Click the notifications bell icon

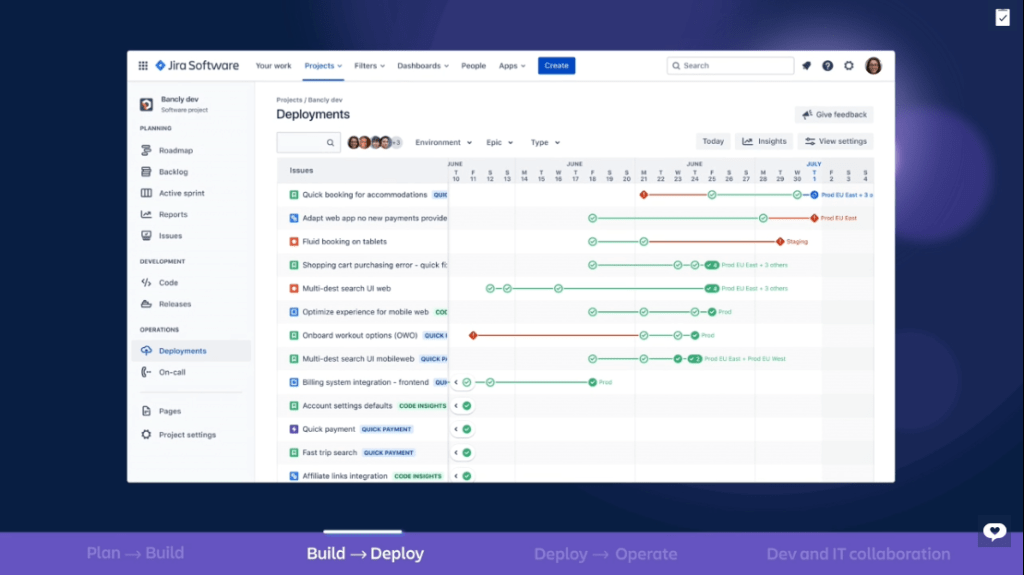pyautogui.click(x=806, y=66)
